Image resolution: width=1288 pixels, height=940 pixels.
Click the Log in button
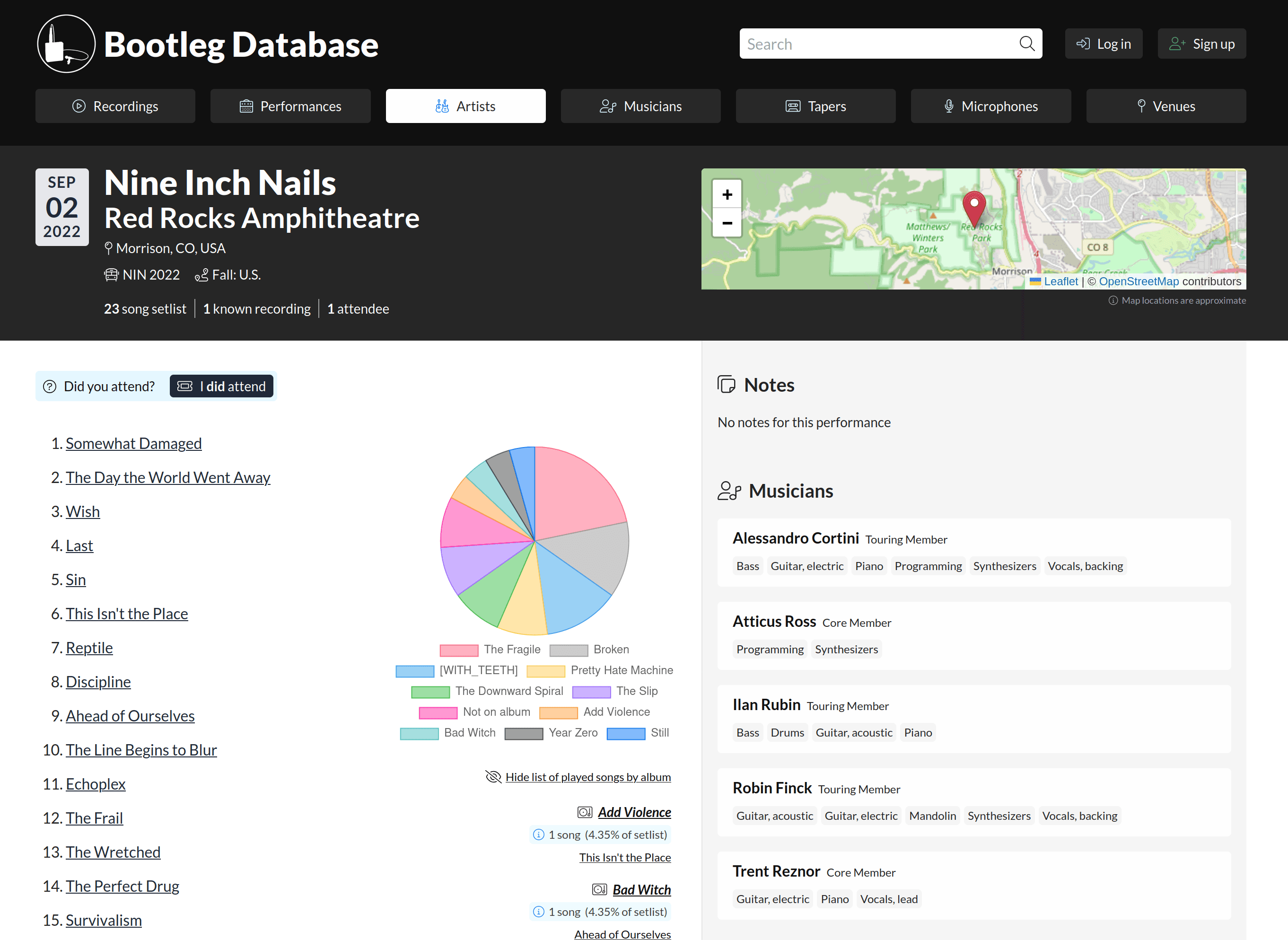point(1103,44)
